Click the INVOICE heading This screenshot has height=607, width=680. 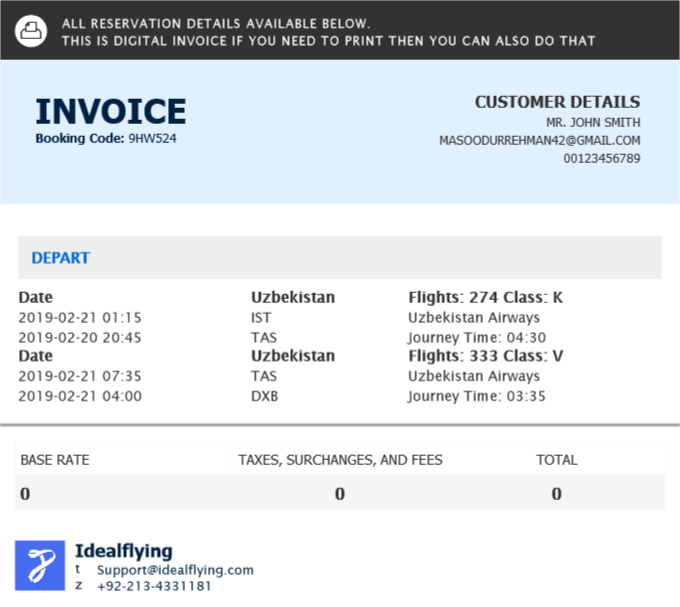coord(111,112)
